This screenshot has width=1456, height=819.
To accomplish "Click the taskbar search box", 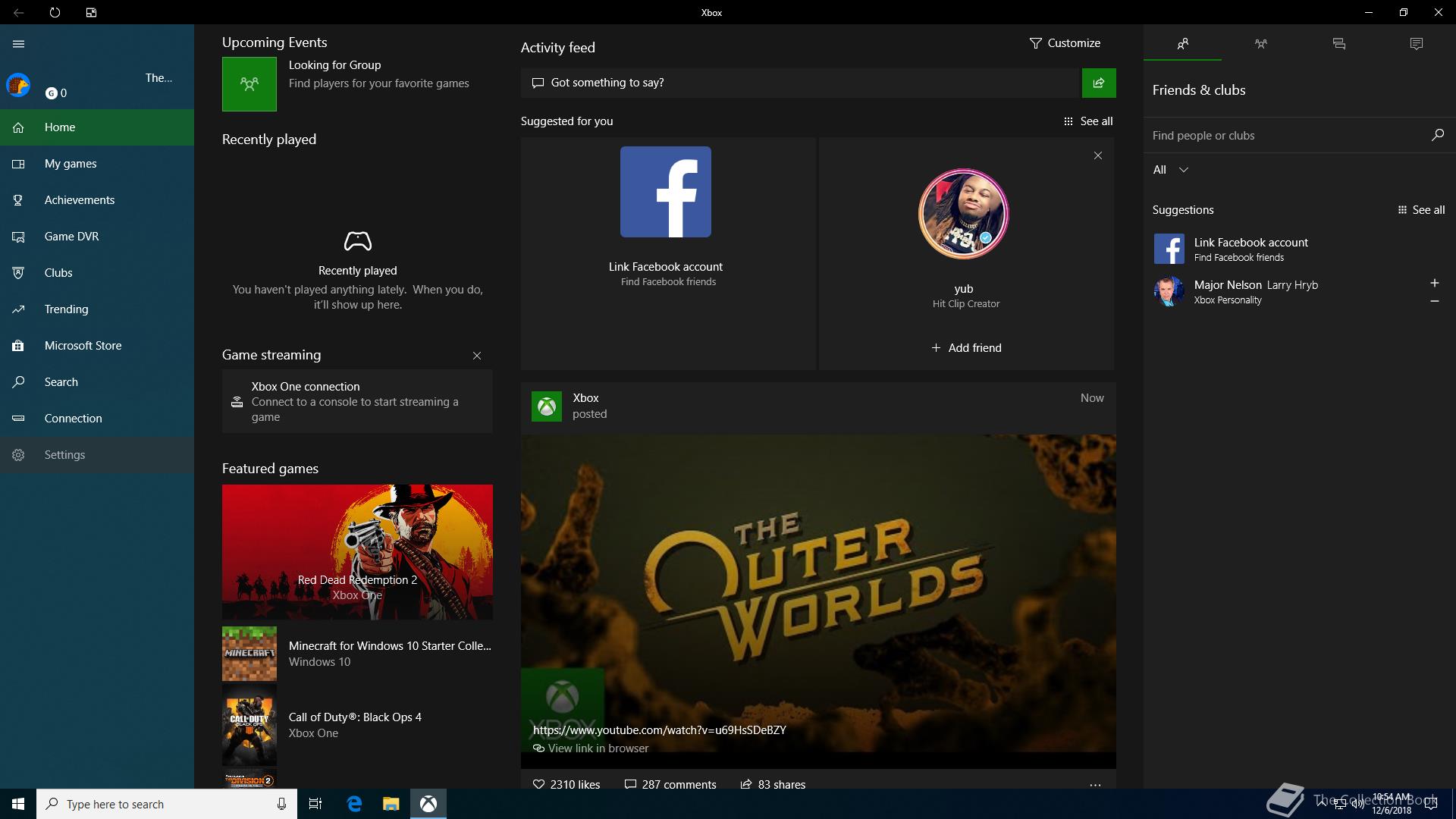I will point(166,804).
